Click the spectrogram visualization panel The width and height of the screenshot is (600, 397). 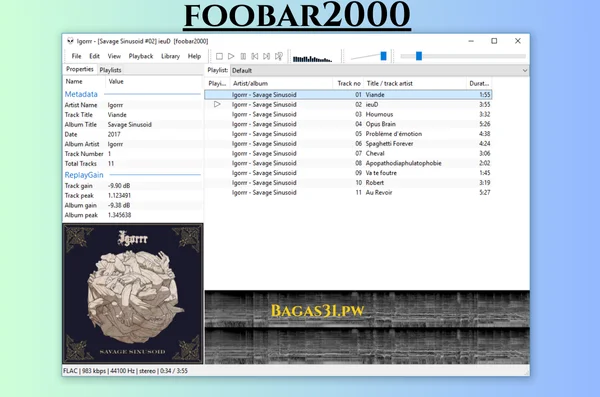(367, 327)
